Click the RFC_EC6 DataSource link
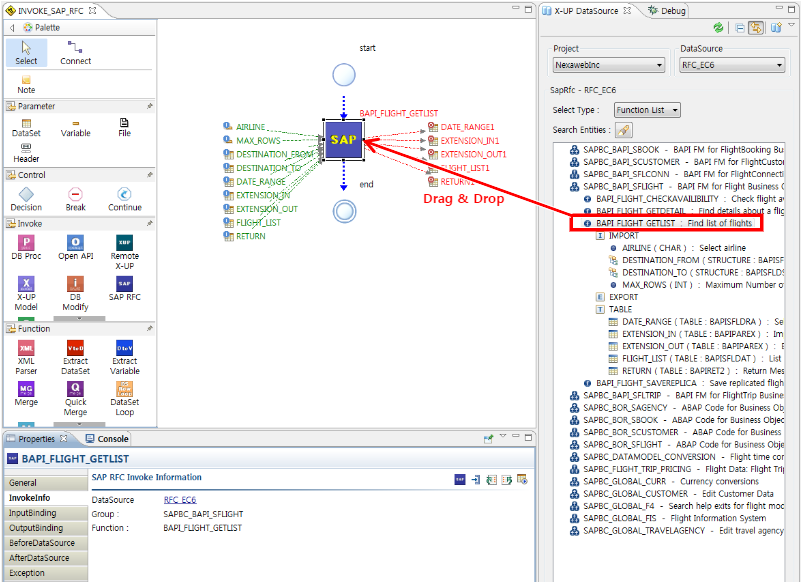Screen dimensions: 802x583 180,499
